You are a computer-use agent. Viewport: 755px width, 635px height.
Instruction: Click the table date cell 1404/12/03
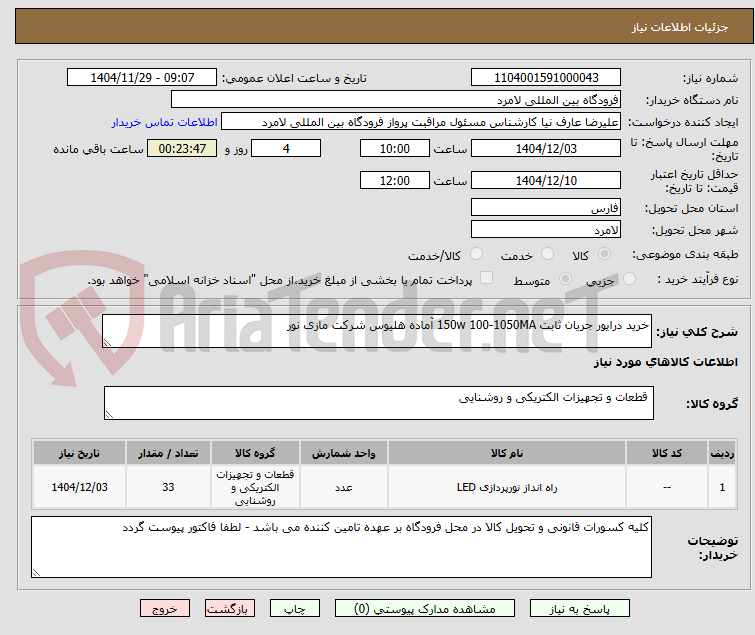click(x=79, y=487)
